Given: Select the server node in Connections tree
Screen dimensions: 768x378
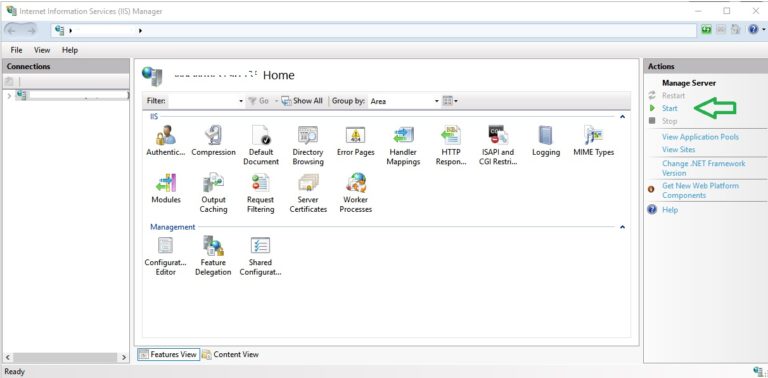Looking at the screenshot, I should (72, 95).
